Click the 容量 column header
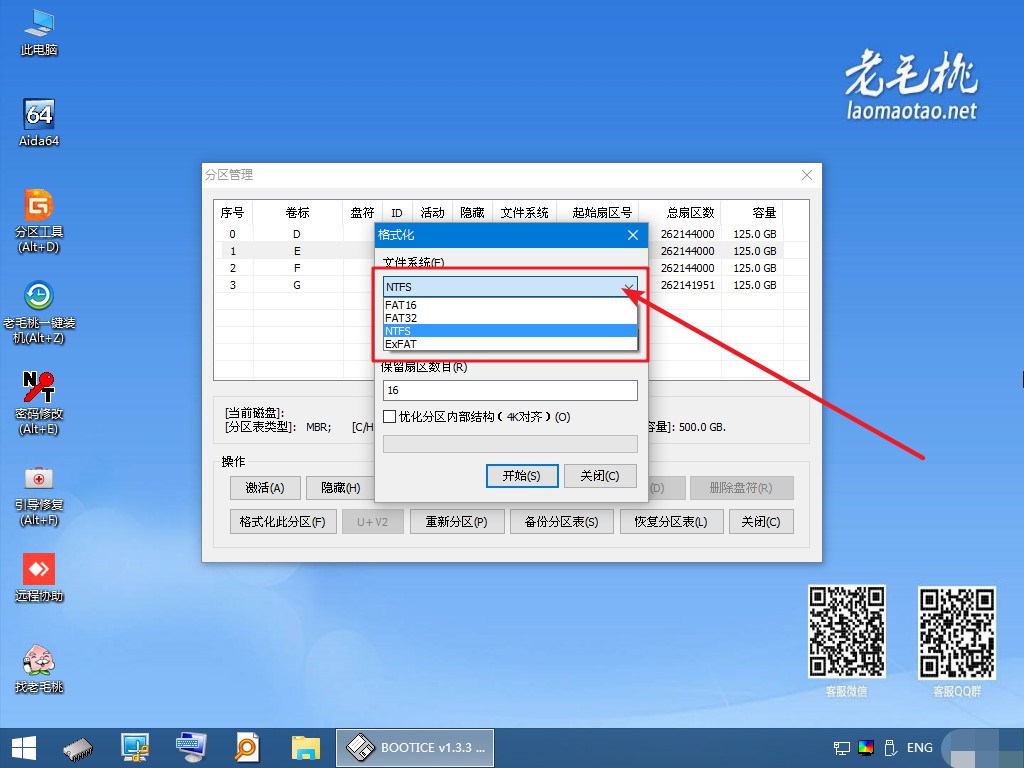 tap(752, 213)
